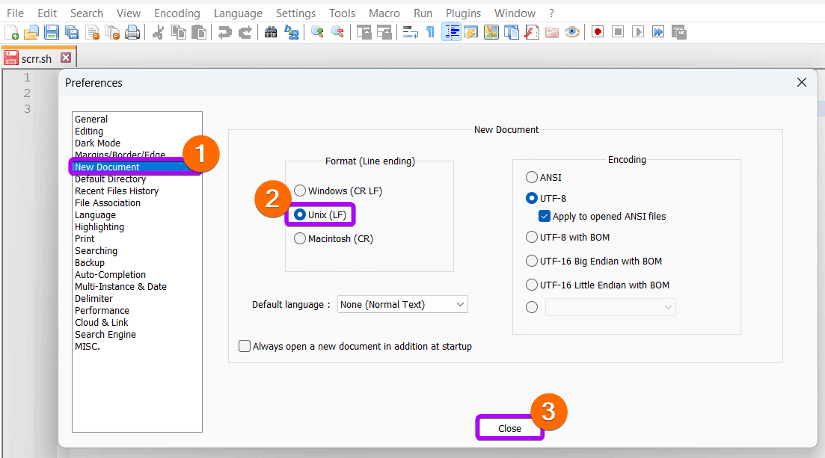Open the Function List toolbar icon

[532, 33]
